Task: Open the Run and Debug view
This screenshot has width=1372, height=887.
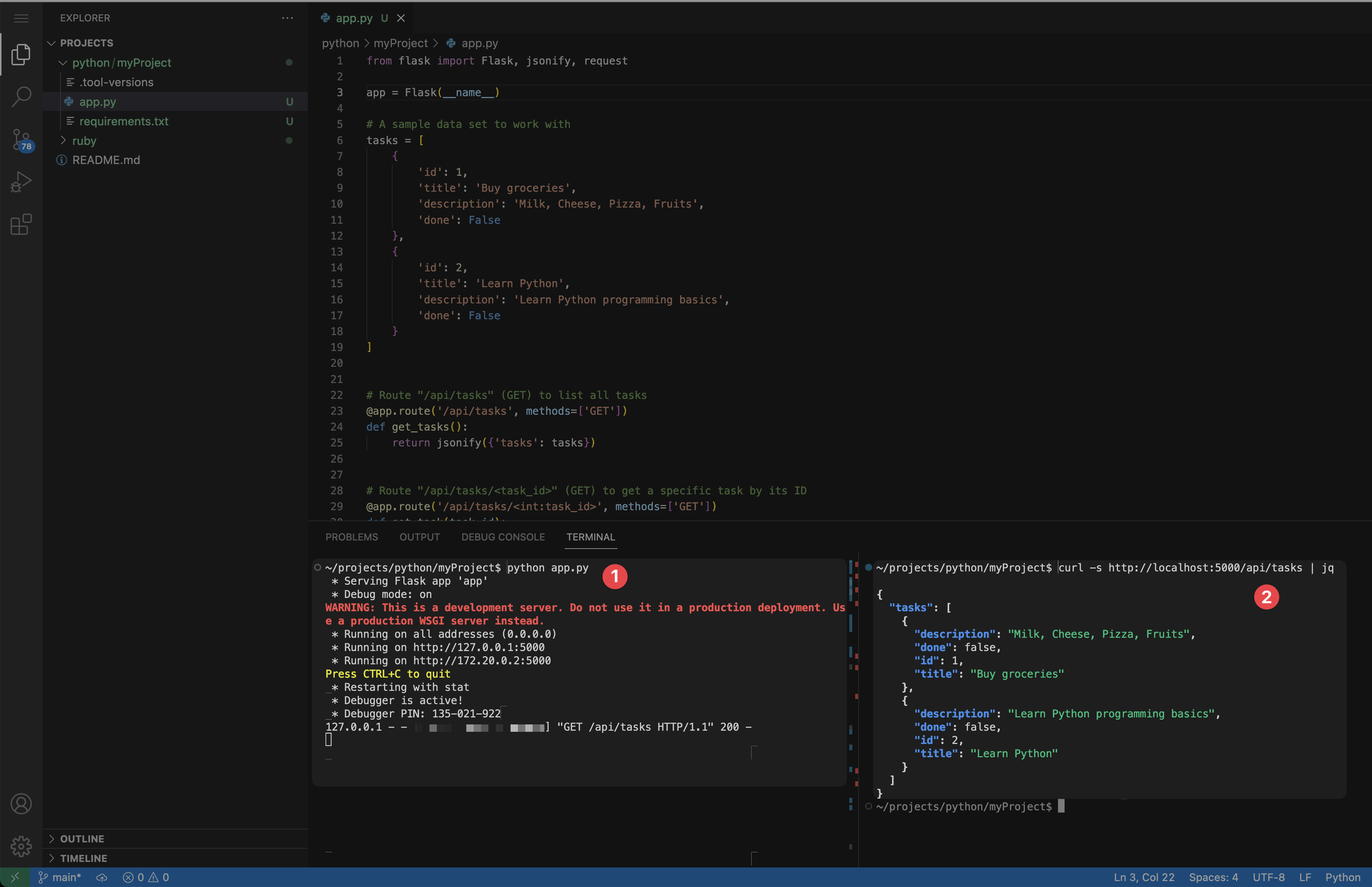Action: click(x=21, y=182)
